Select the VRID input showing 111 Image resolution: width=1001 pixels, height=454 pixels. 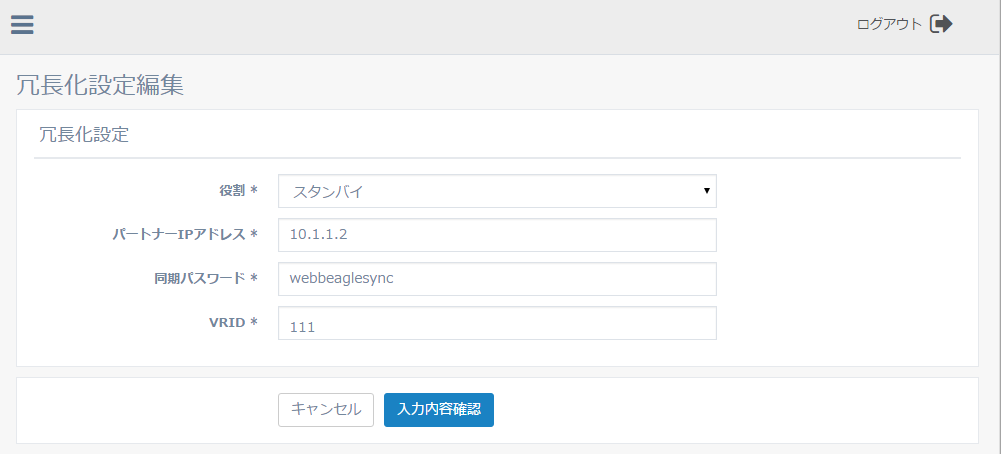coord(496,324)
